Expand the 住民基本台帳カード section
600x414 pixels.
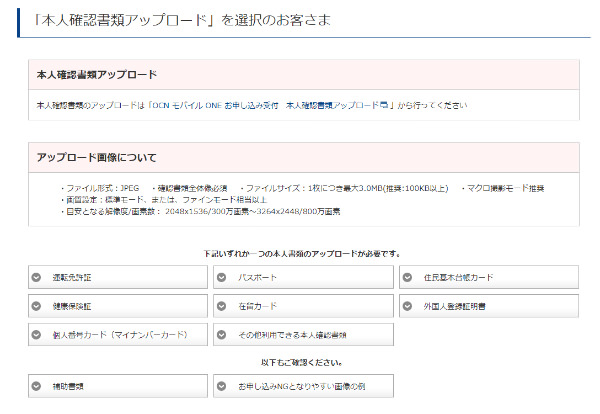click(489, 277)
